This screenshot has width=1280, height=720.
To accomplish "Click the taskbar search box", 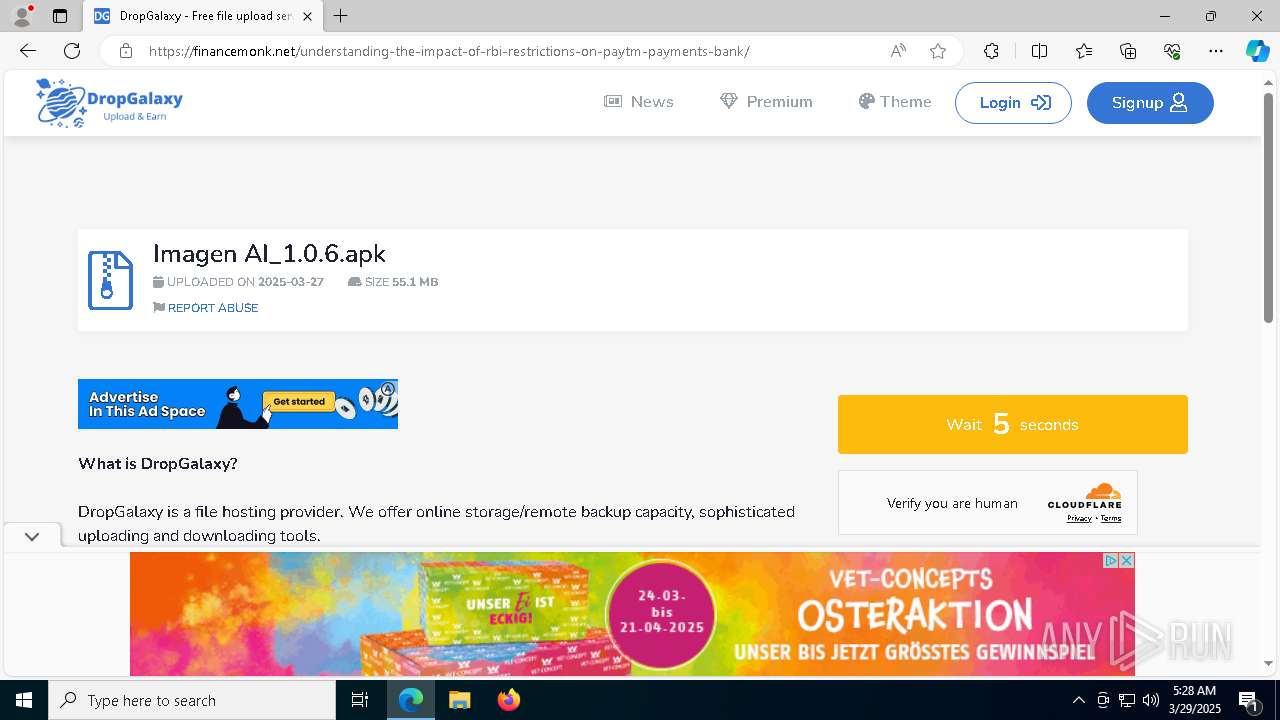I will [x=192, y=700].
